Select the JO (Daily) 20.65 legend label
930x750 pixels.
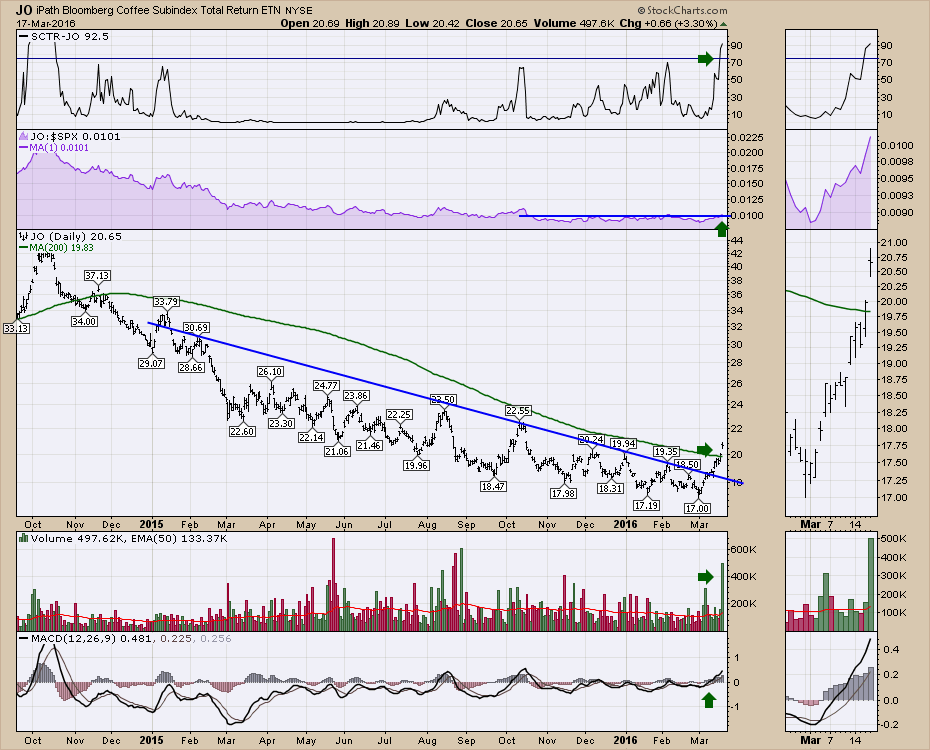point(77,237)
